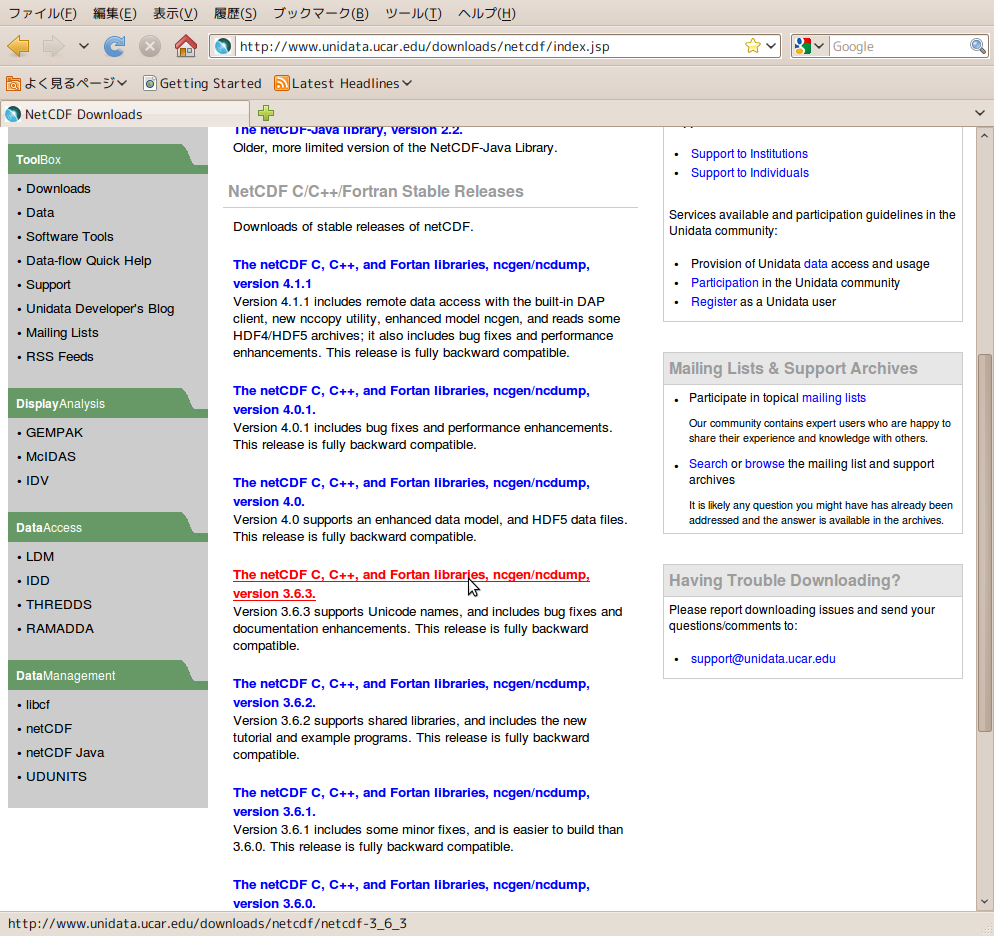Open RAMADDA under DataAccess
The width and height of the screenshot is (994, 936).
pyautogui.click(x=60, y=629)
